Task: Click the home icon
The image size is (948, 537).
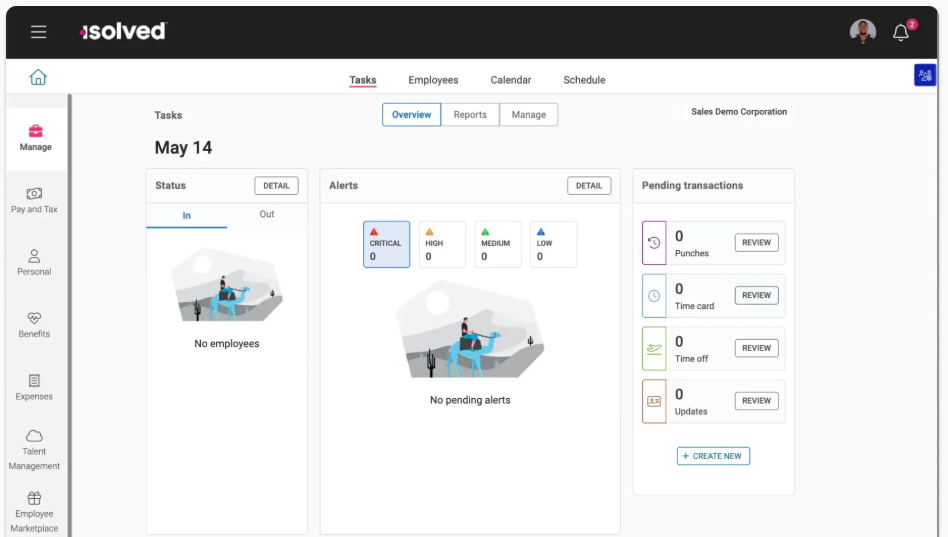Action: (38, 78)
